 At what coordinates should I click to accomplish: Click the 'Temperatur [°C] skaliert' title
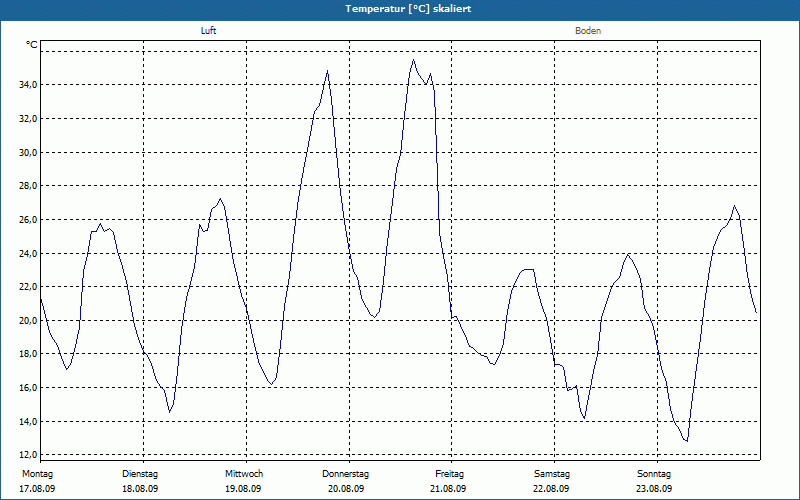click(408, 9)
